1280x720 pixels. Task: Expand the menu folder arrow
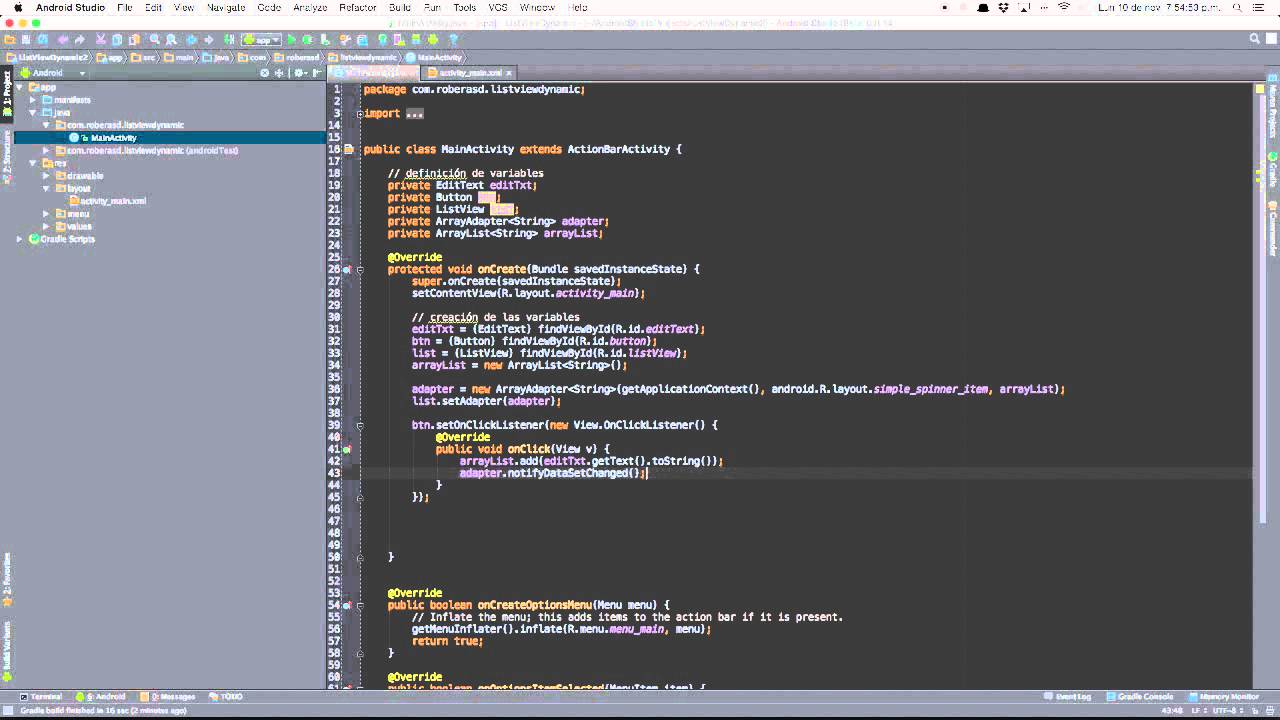tap(46, 213)
